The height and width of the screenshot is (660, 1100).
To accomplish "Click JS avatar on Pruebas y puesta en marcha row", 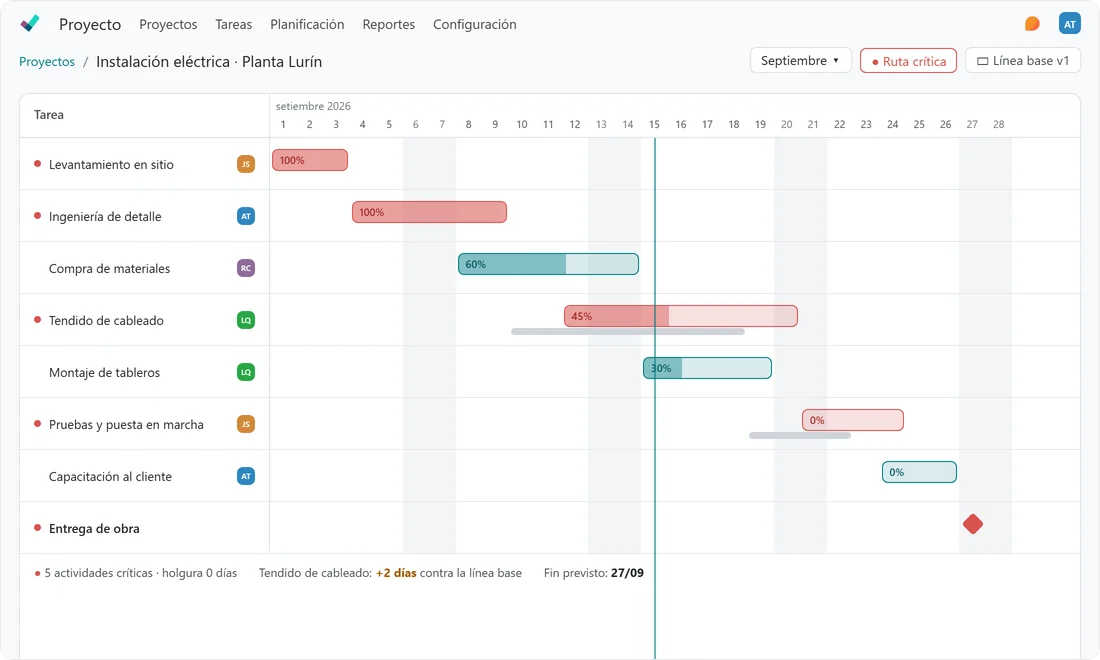I will point(246,424).
